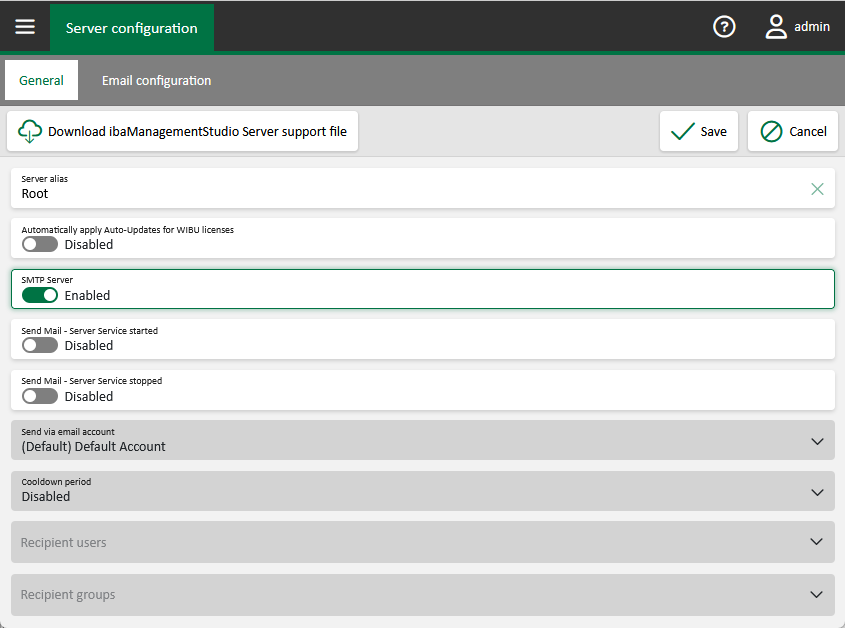Open help via the question mark icon
The image size is (845, 628).
coord(724,26)
